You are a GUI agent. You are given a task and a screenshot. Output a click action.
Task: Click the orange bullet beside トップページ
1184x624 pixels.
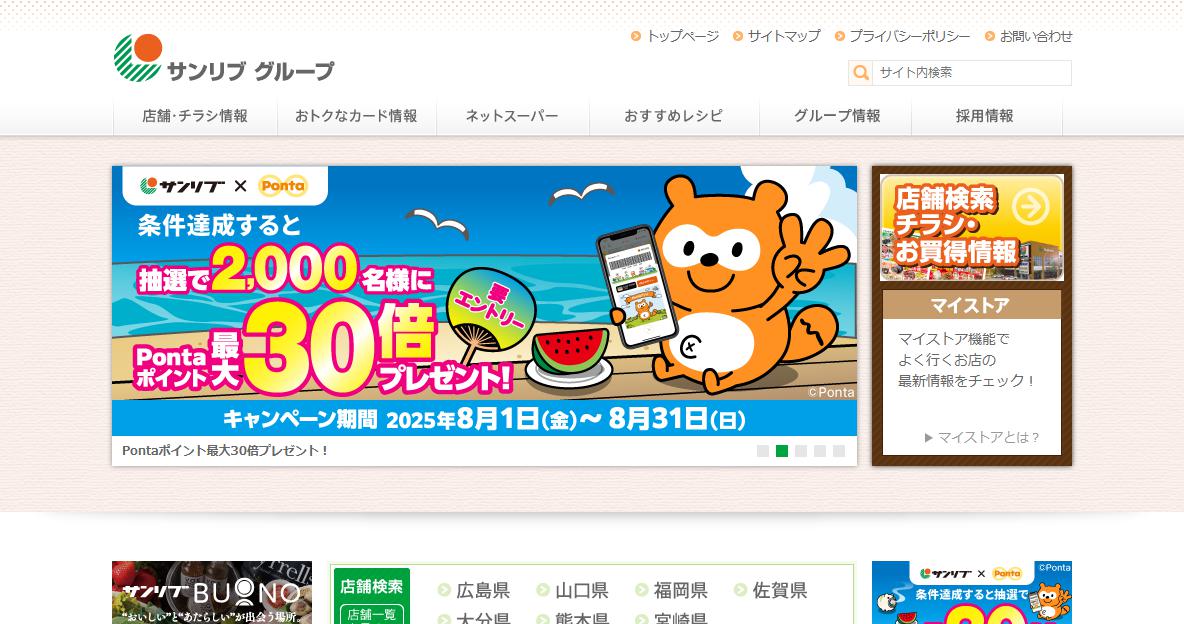(636, 36)
